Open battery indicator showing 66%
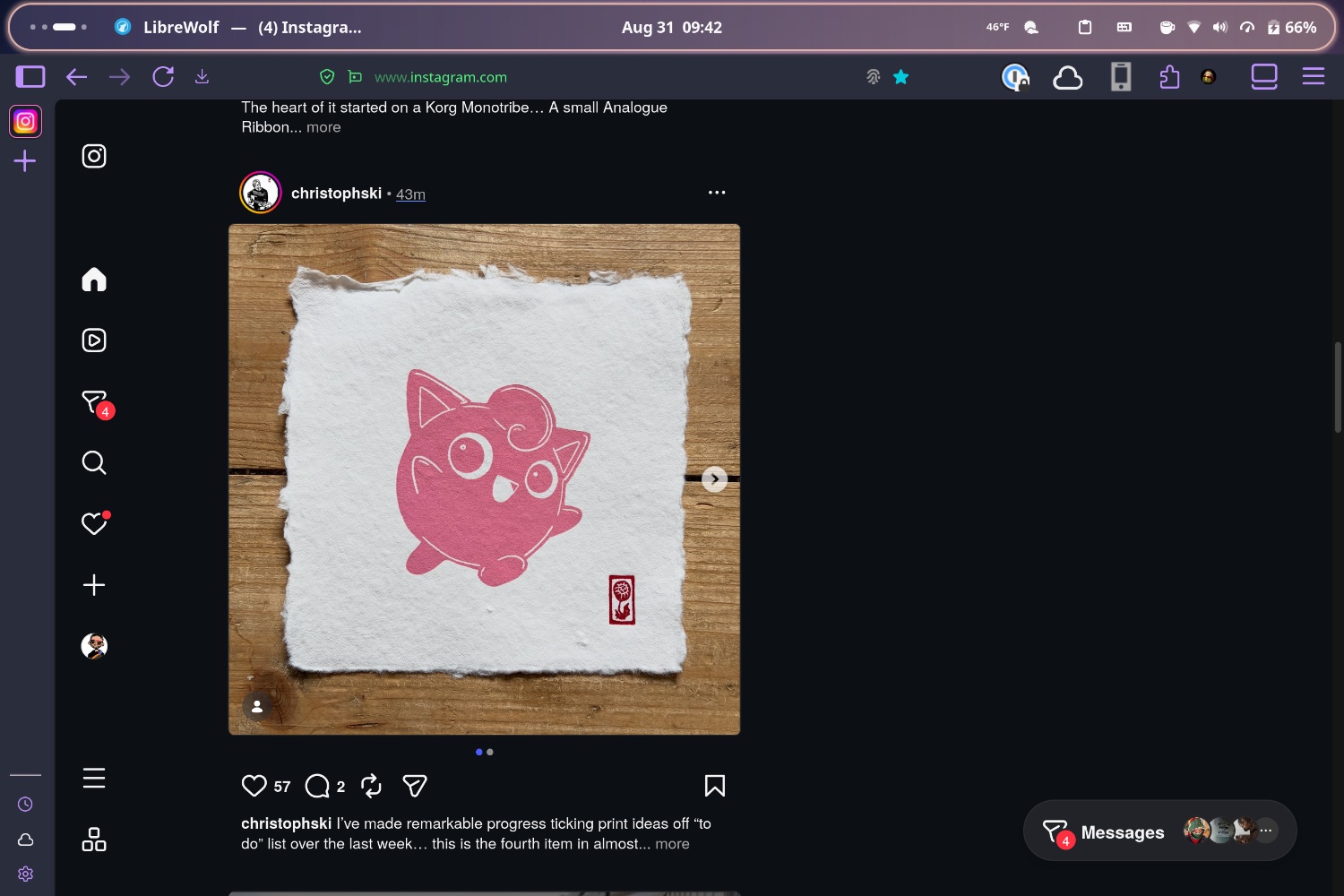1344x896 pixels. [x=1292, y=27]
